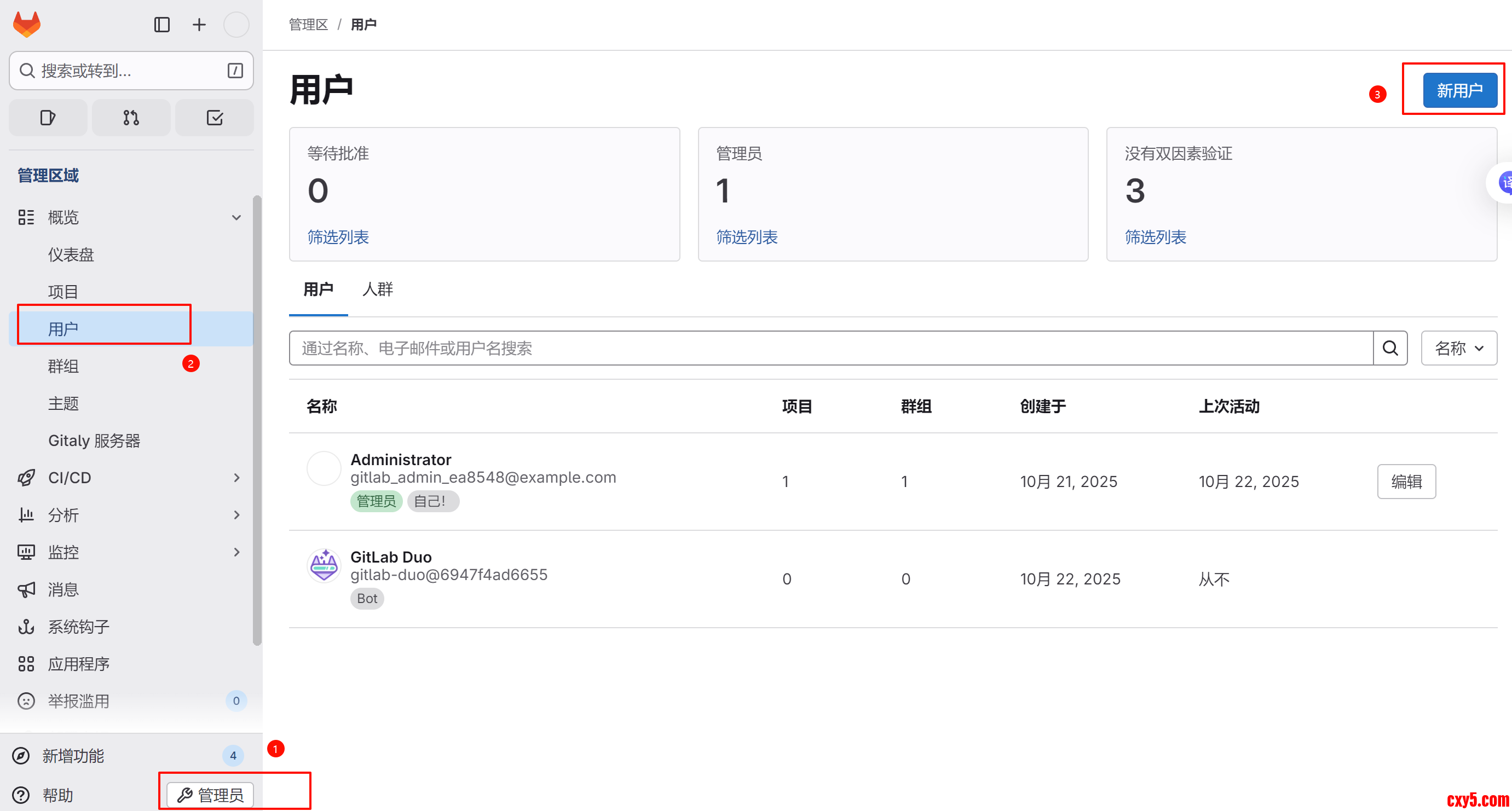Image resolution: width=1512 pixels, height=811 pixels.
Task: Click the search magnifier button in user search
Action: coord(1390,348)
